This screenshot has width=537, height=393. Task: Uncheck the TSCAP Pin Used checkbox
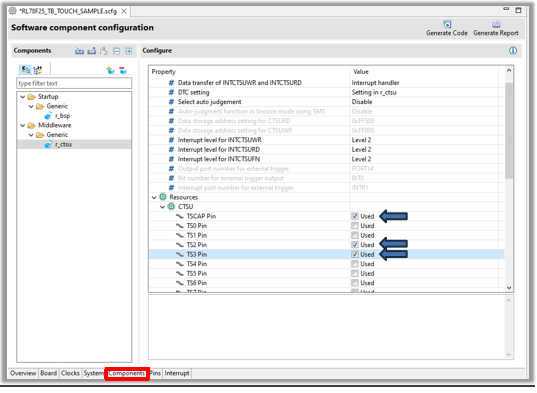(355, 216)
